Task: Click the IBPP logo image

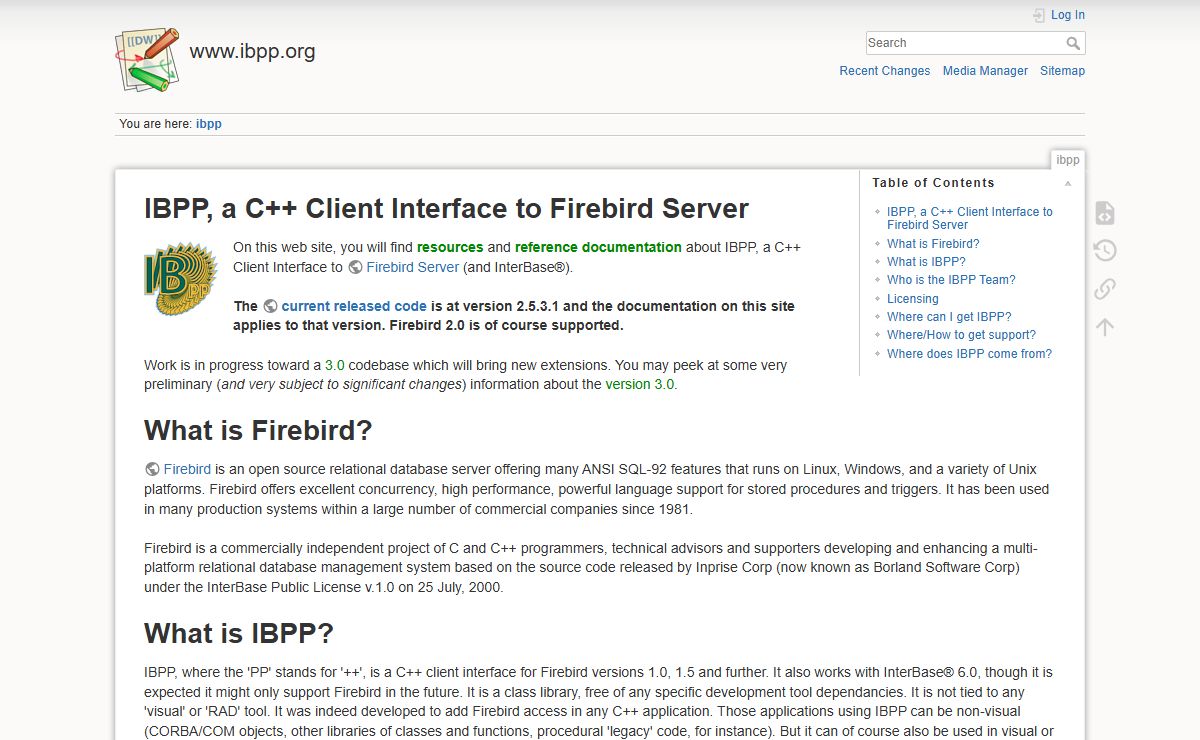Action: point(181,279)
